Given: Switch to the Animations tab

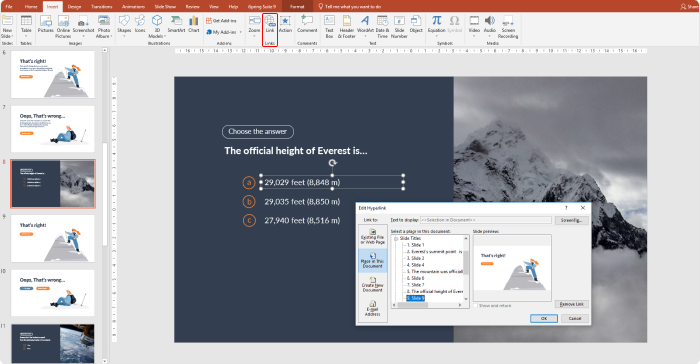Looking at the screenshot, I should (x=133, y=7).
